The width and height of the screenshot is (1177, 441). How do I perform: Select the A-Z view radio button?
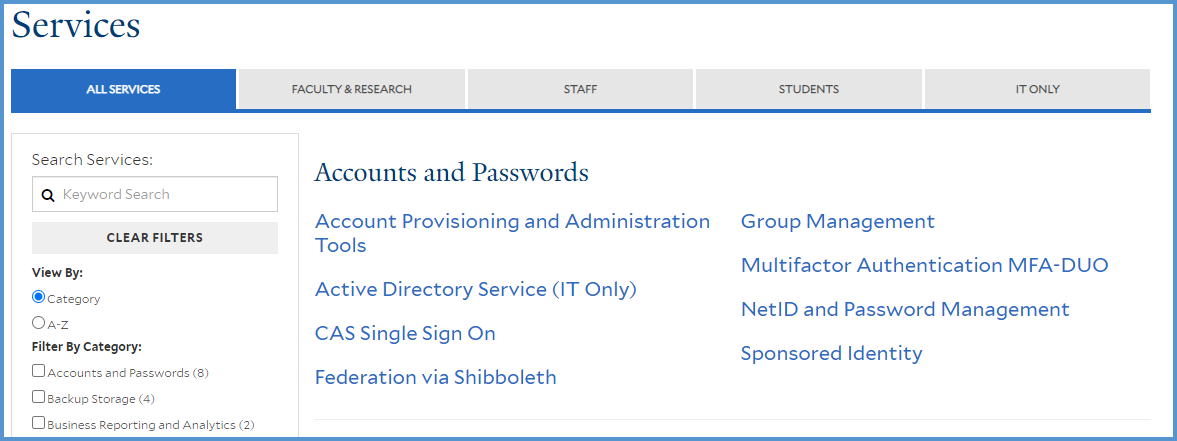coord(39,322)
